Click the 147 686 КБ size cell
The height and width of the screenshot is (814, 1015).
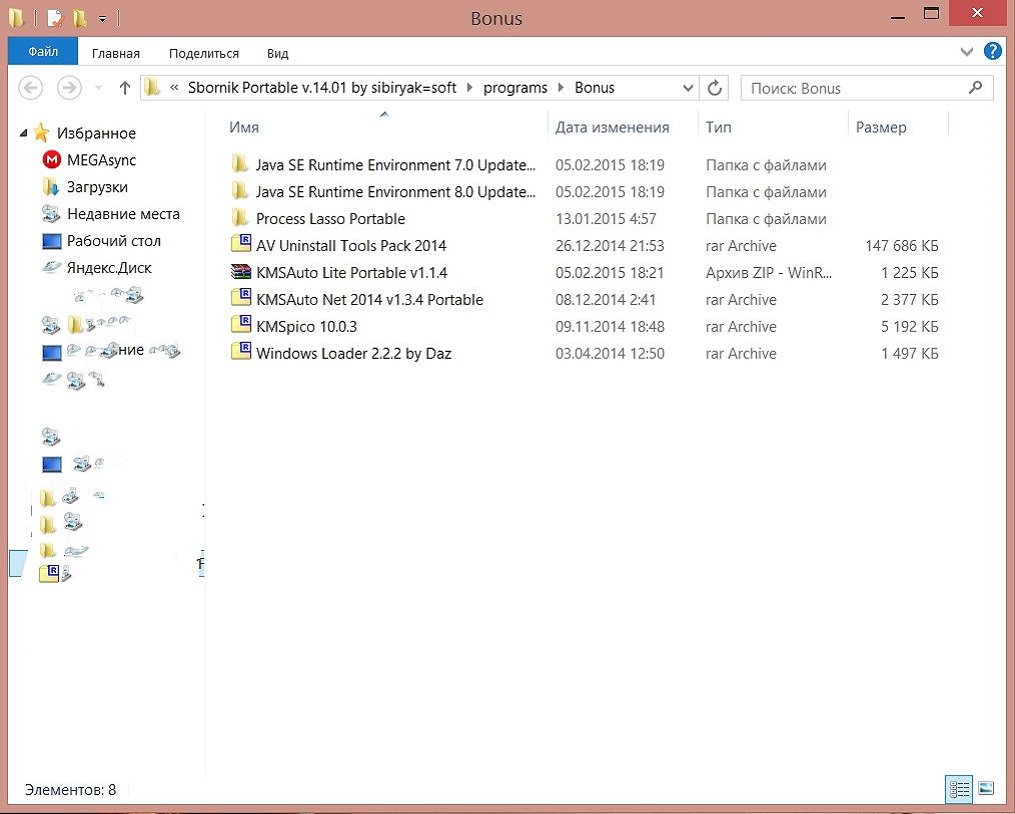(x=902, y=246)
